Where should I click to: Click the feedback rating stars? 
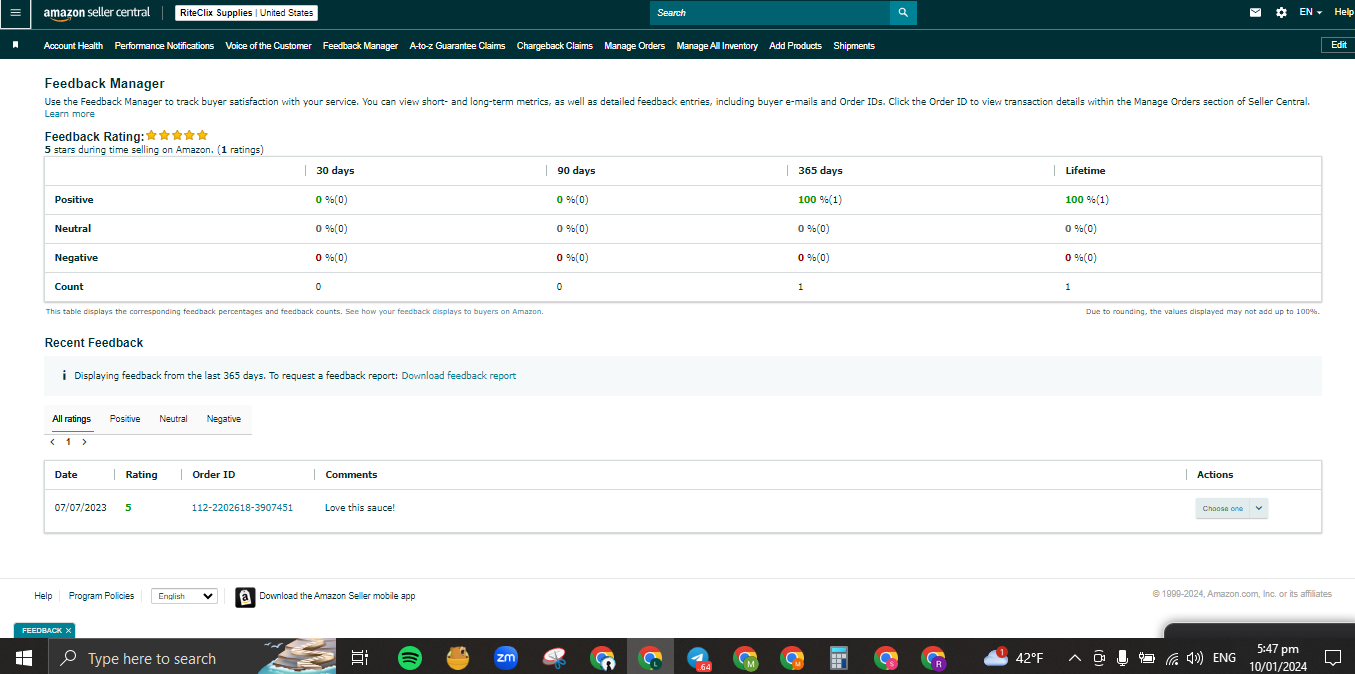pyautogui.click(x=177, y=135)
